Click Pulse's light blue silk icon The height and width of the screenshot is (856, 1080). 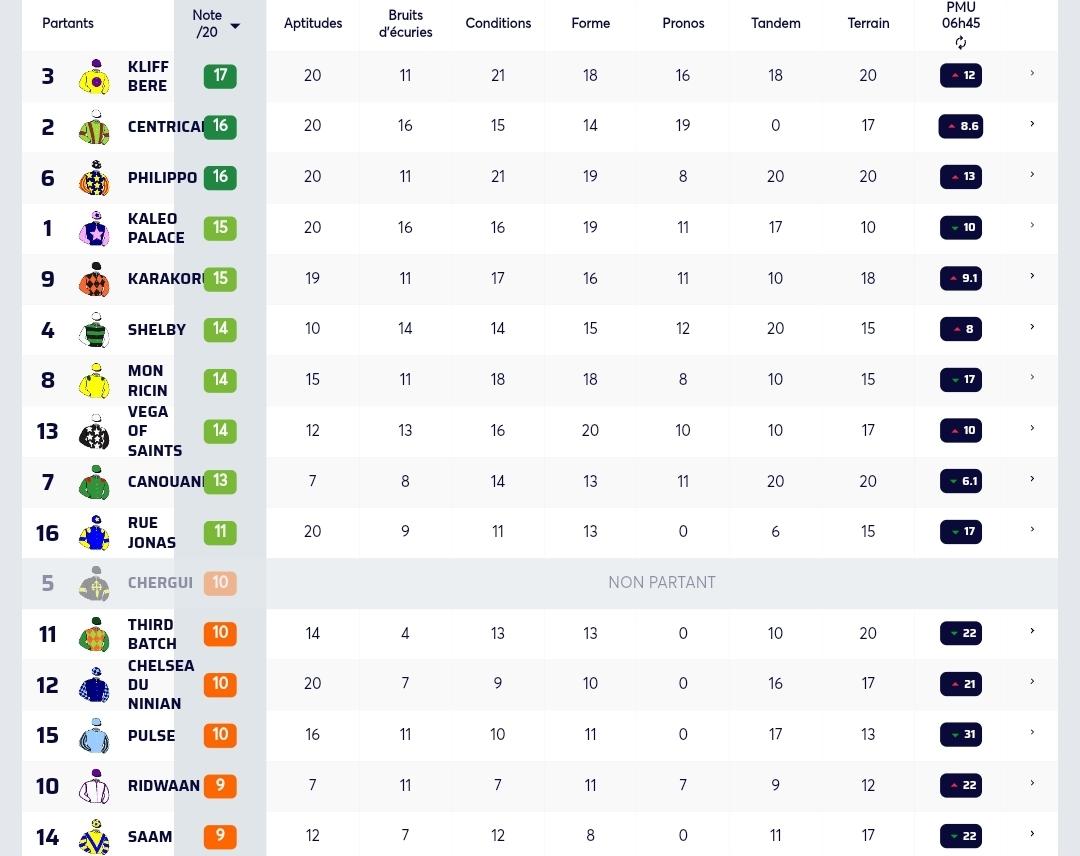point(94,735)
